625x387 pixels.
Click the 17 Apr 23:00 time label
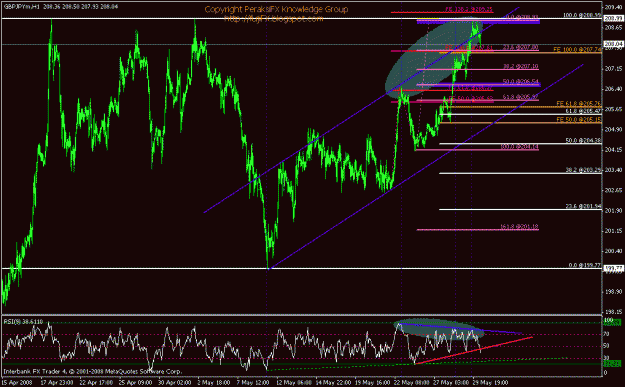[x=57, y=383]
